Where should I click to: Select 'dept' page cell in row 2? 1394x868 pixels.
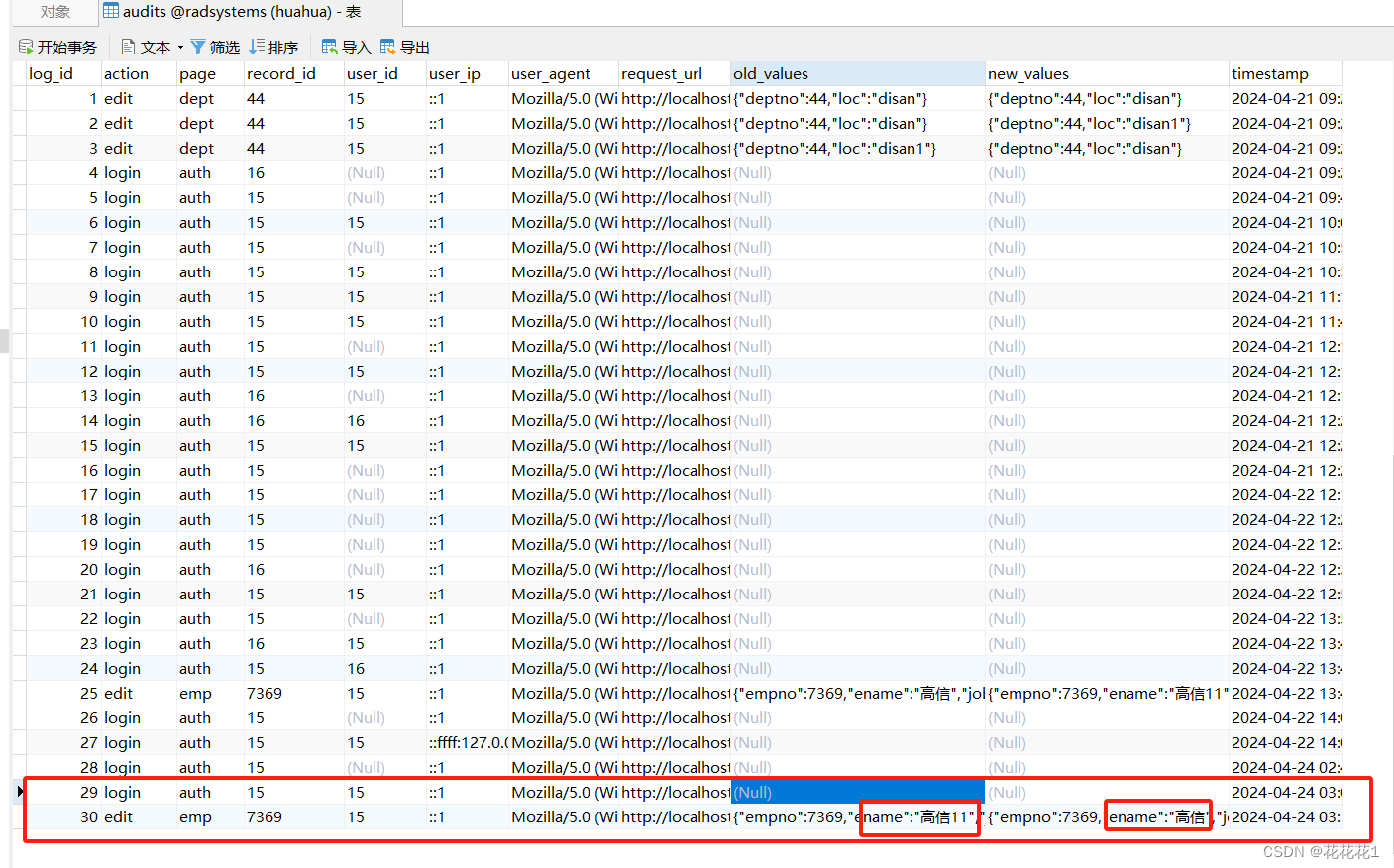click(210, 123)
